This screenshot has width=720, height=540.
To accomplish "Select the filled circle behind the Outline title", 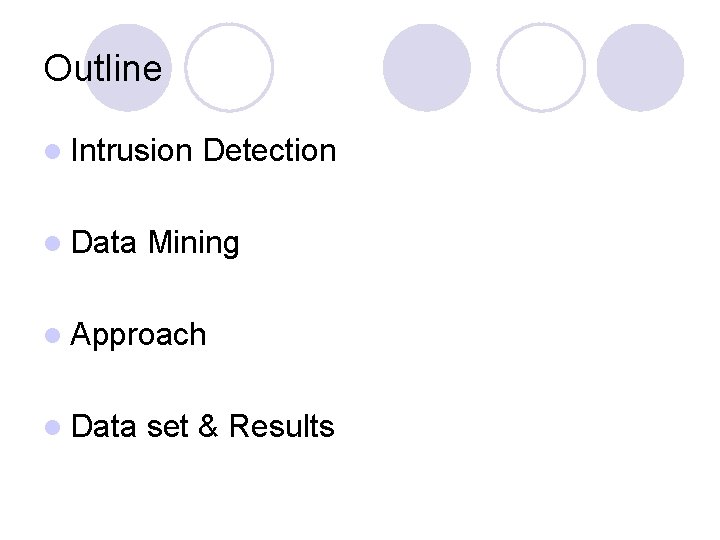I will tap(128, 68).
